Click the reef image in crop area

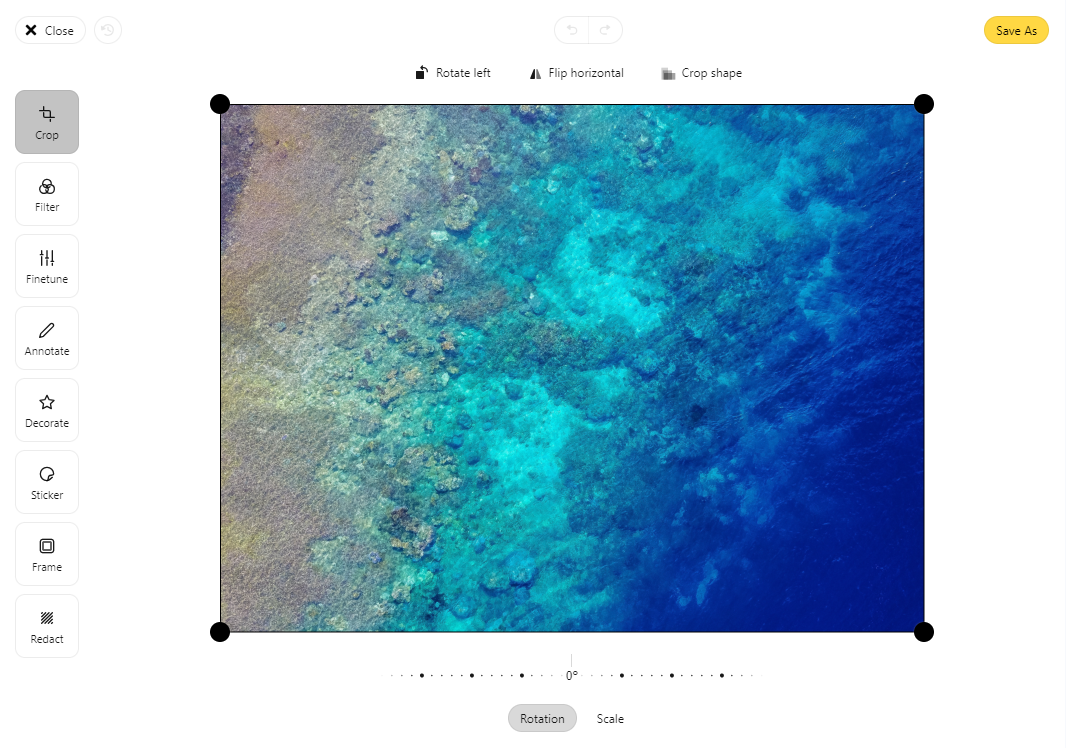coord(572,368)
